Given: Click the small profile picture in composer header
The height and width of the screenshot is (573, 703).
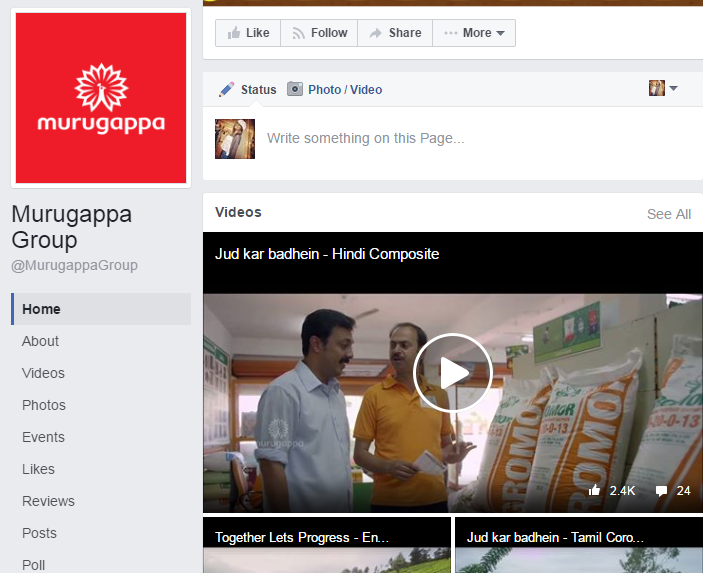Looking at the screenshot, I should (x=657, y=88).
